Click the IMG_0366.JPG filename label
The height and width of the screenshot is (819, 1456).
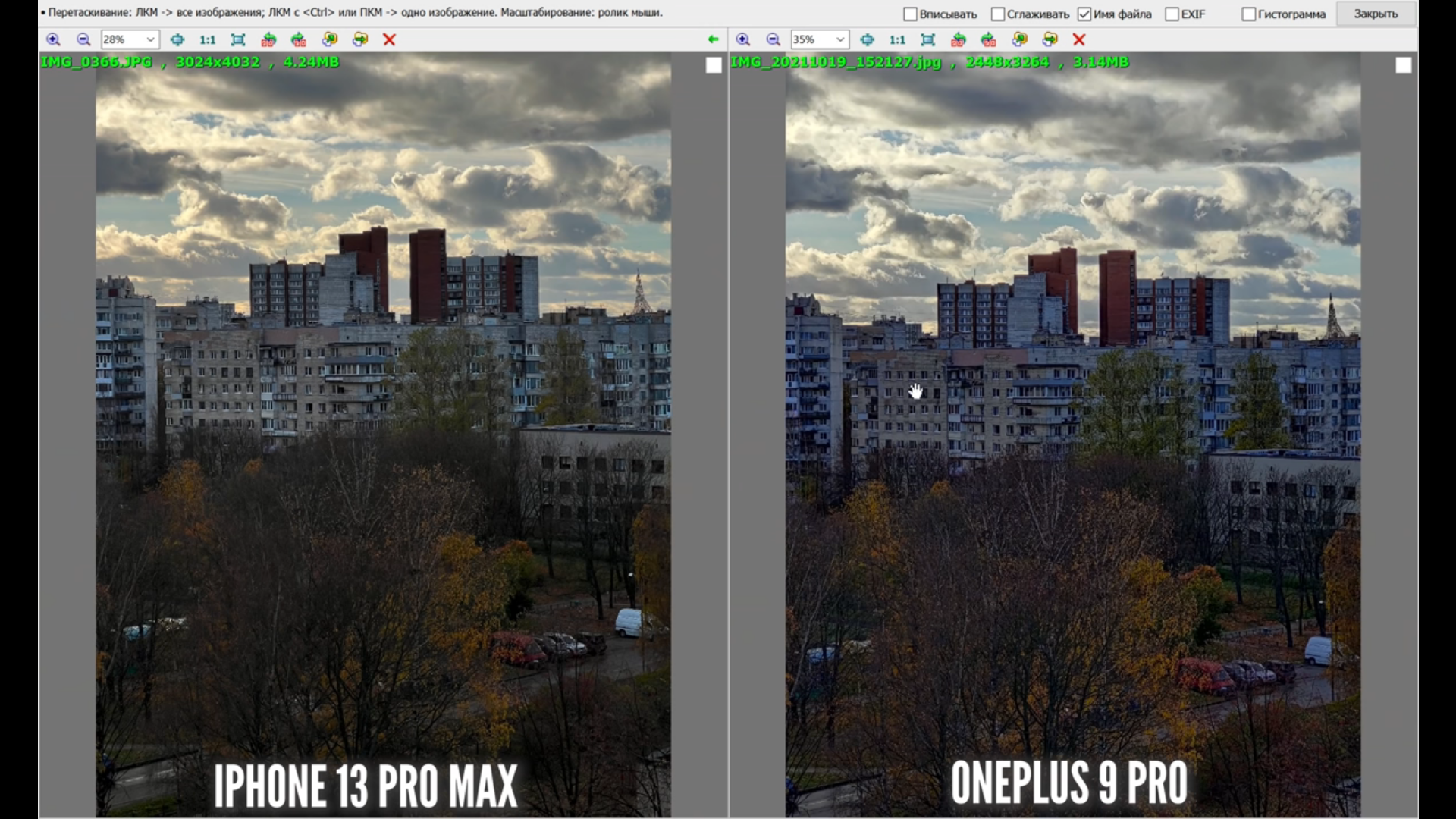coord(96,62)
